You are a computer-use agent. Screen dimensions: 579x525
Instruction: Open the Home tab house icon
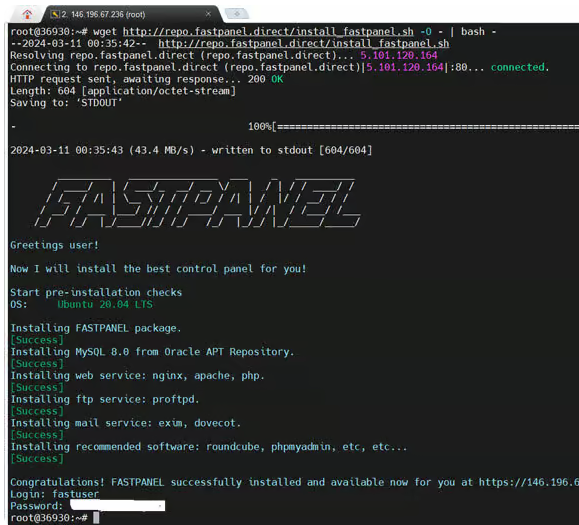coord(27,14)
